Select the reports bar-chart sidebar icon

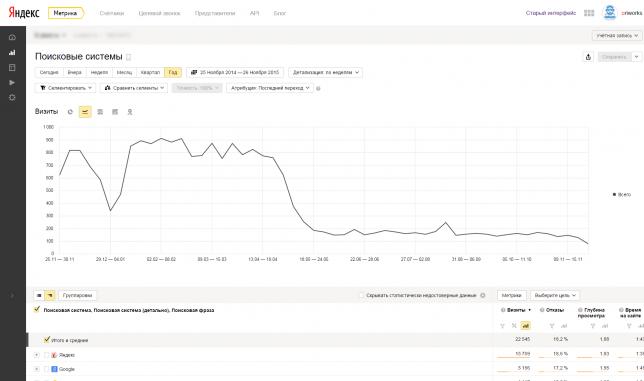pyautogui.click(x=12, y=53)
